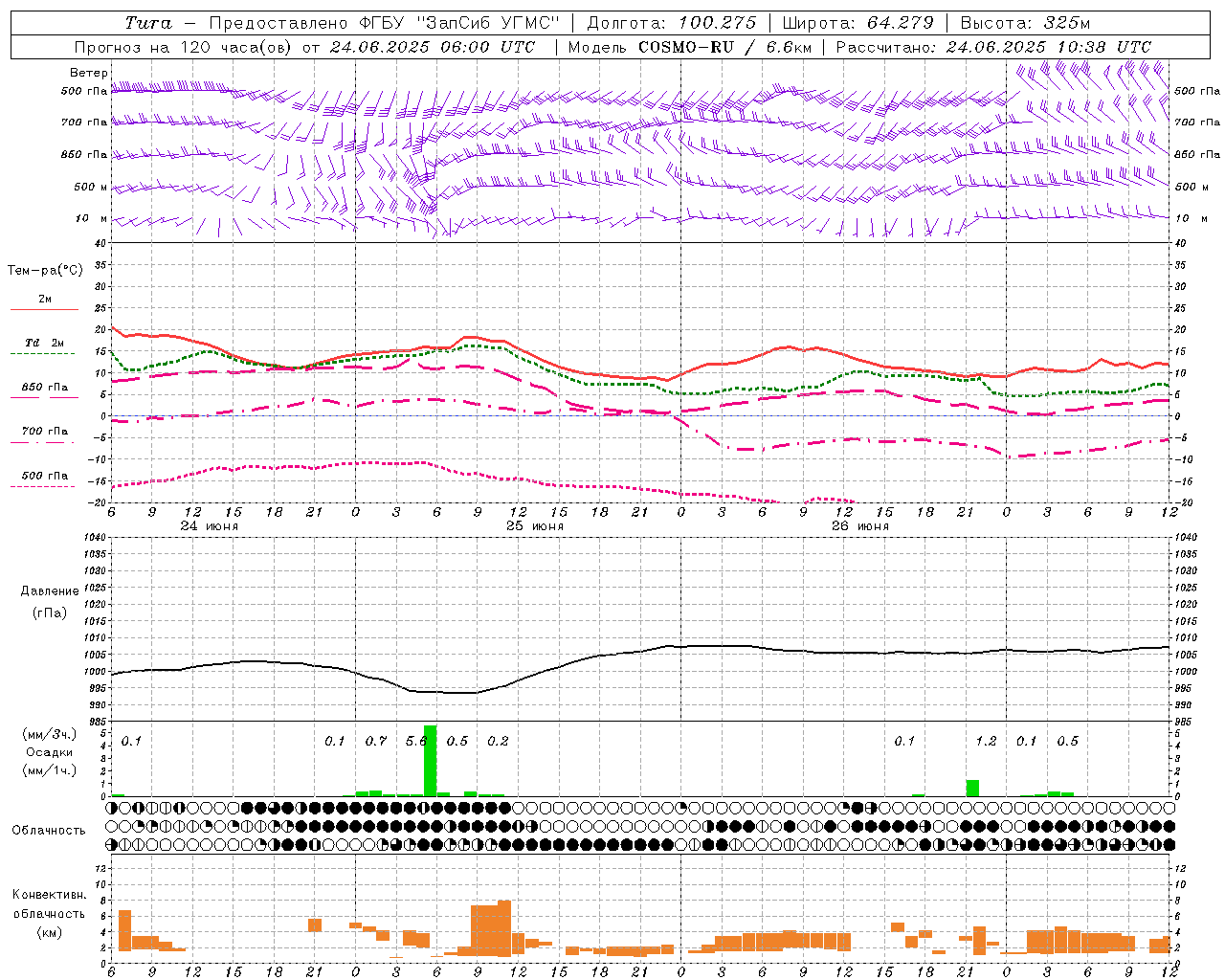Click the "(мм/3ч.)" unit label

[50, 734]
